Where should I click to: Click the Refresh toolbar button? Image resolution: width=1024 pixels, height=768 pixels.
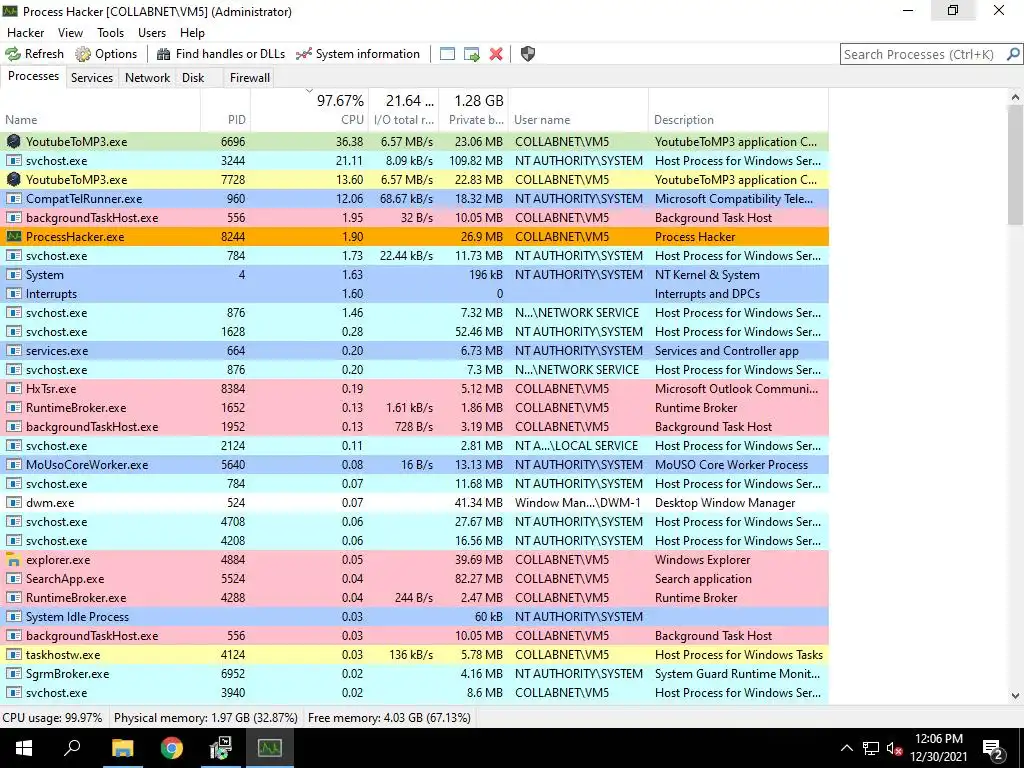click(35, 54)
